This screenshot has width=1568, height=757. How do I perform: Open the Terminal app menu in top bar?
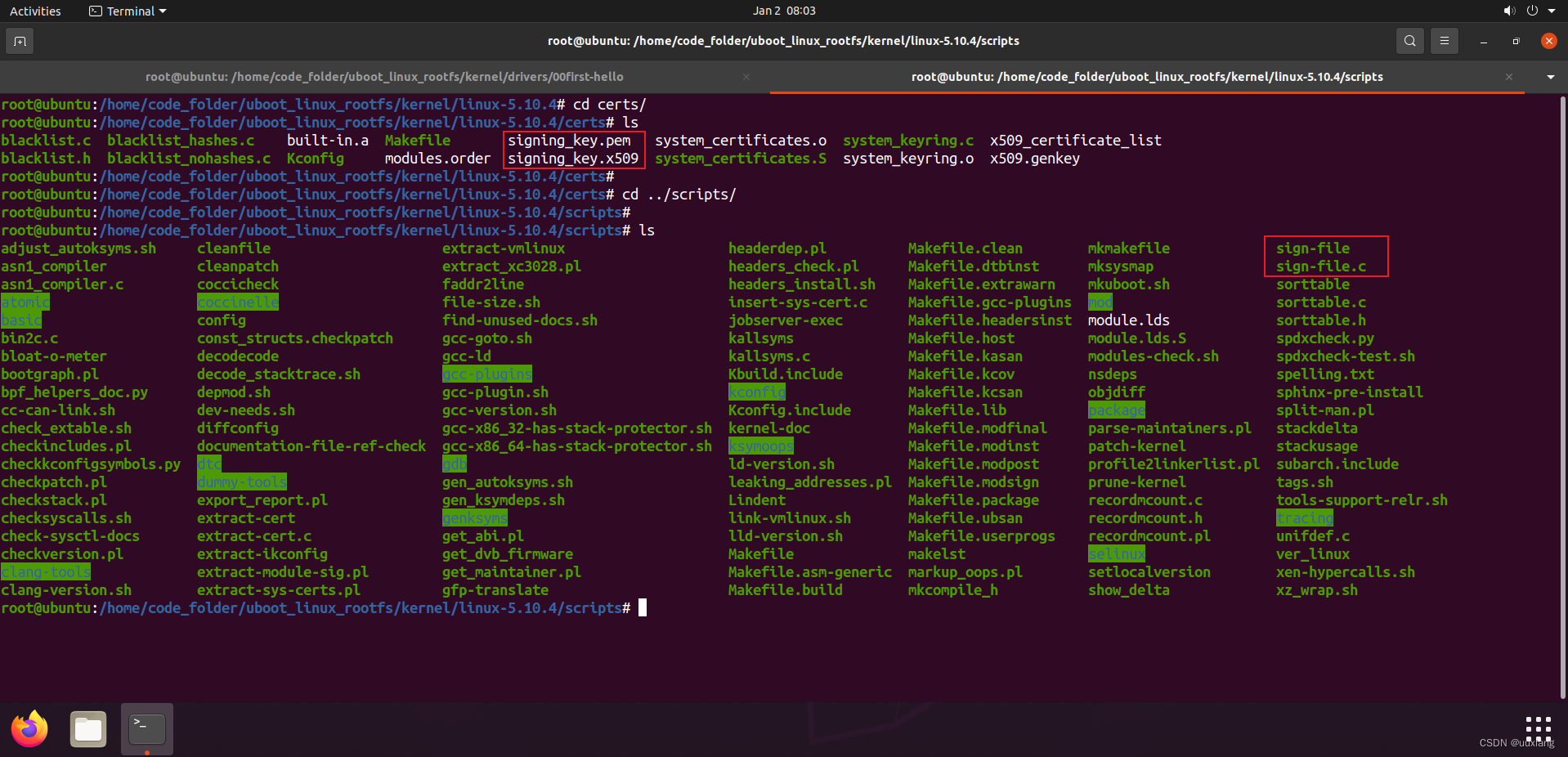[128, 11]
